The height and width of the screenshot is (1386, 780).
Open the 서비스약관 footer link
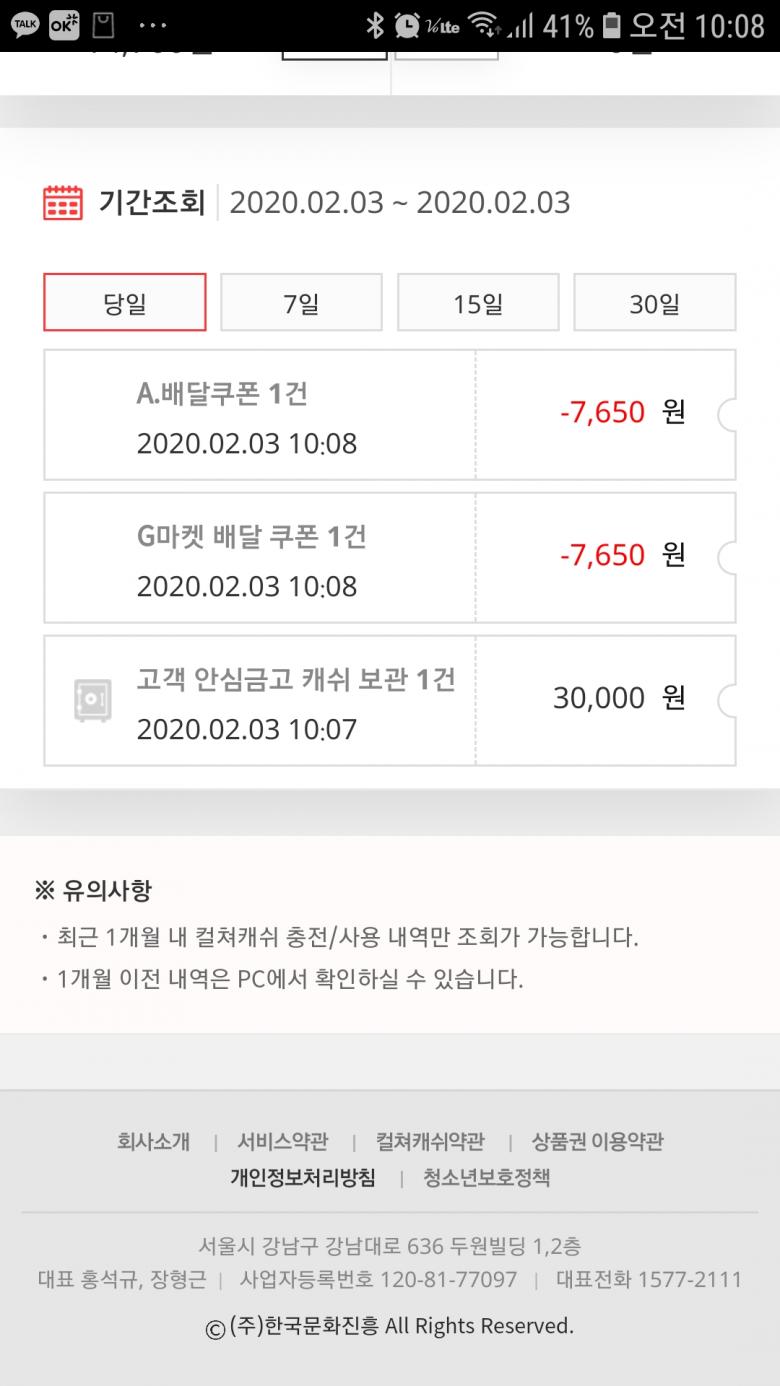[x=282, y=1142]
